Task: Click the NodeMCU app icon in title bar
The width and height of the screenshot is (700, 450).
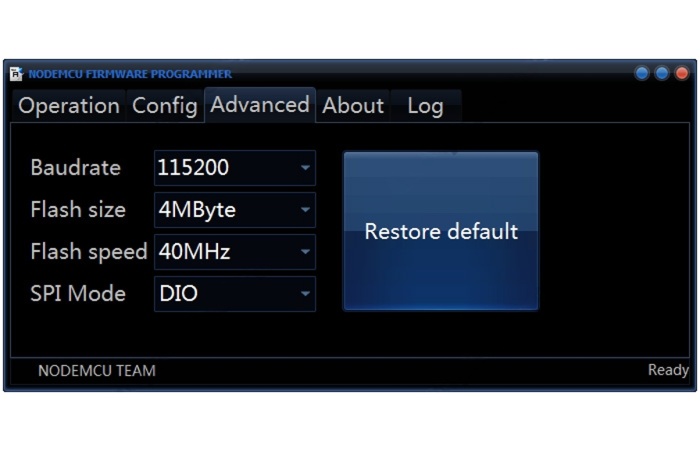Action: [x=17, y=74]
